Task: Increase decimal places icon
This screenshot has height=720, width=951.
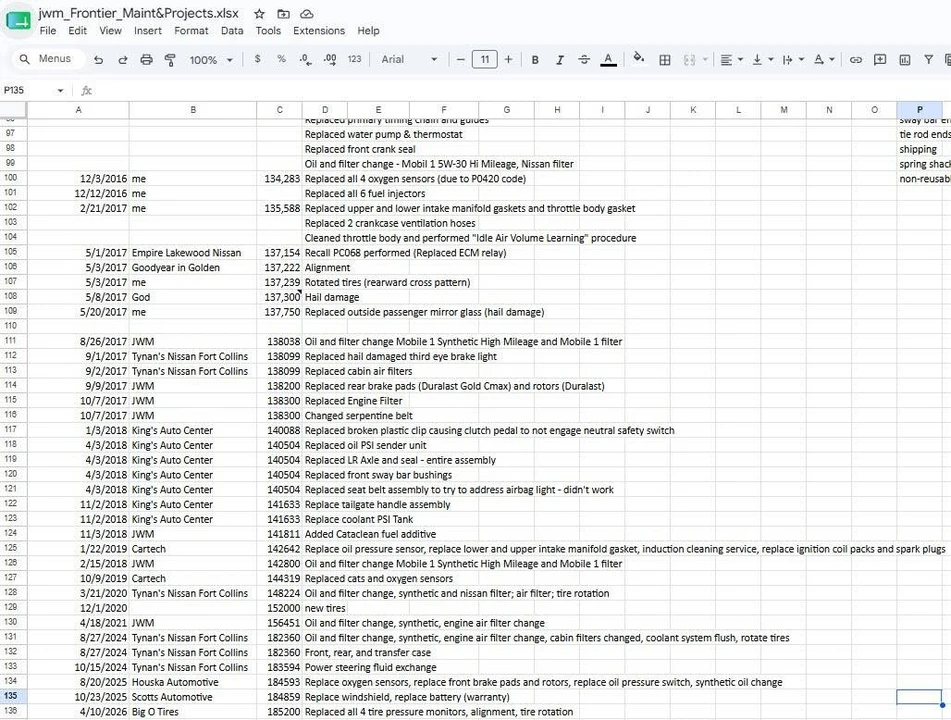Action: pyautogui.click(x=330, y=59)
